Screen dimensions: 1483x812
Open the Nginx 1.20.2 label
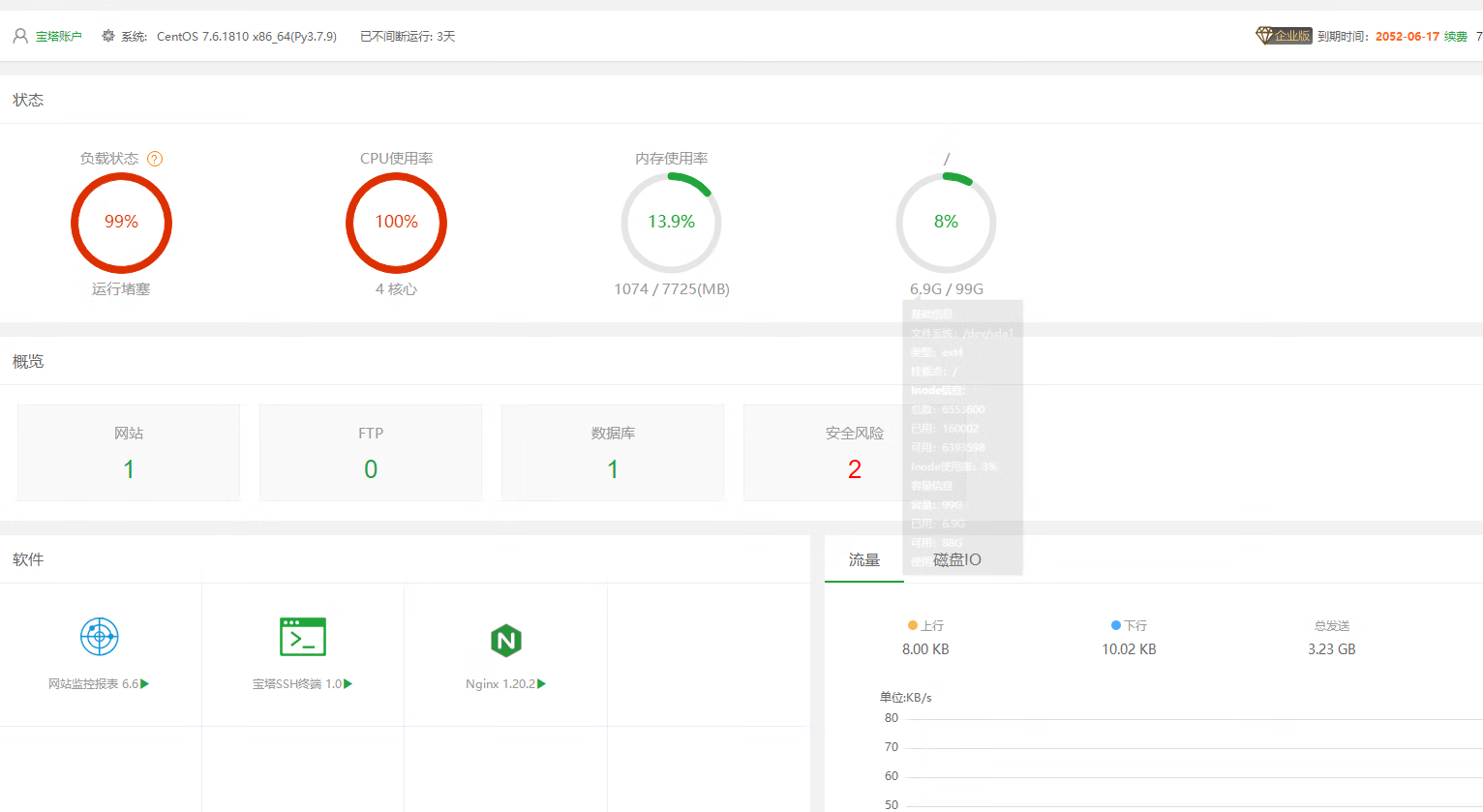click(500, 683)
